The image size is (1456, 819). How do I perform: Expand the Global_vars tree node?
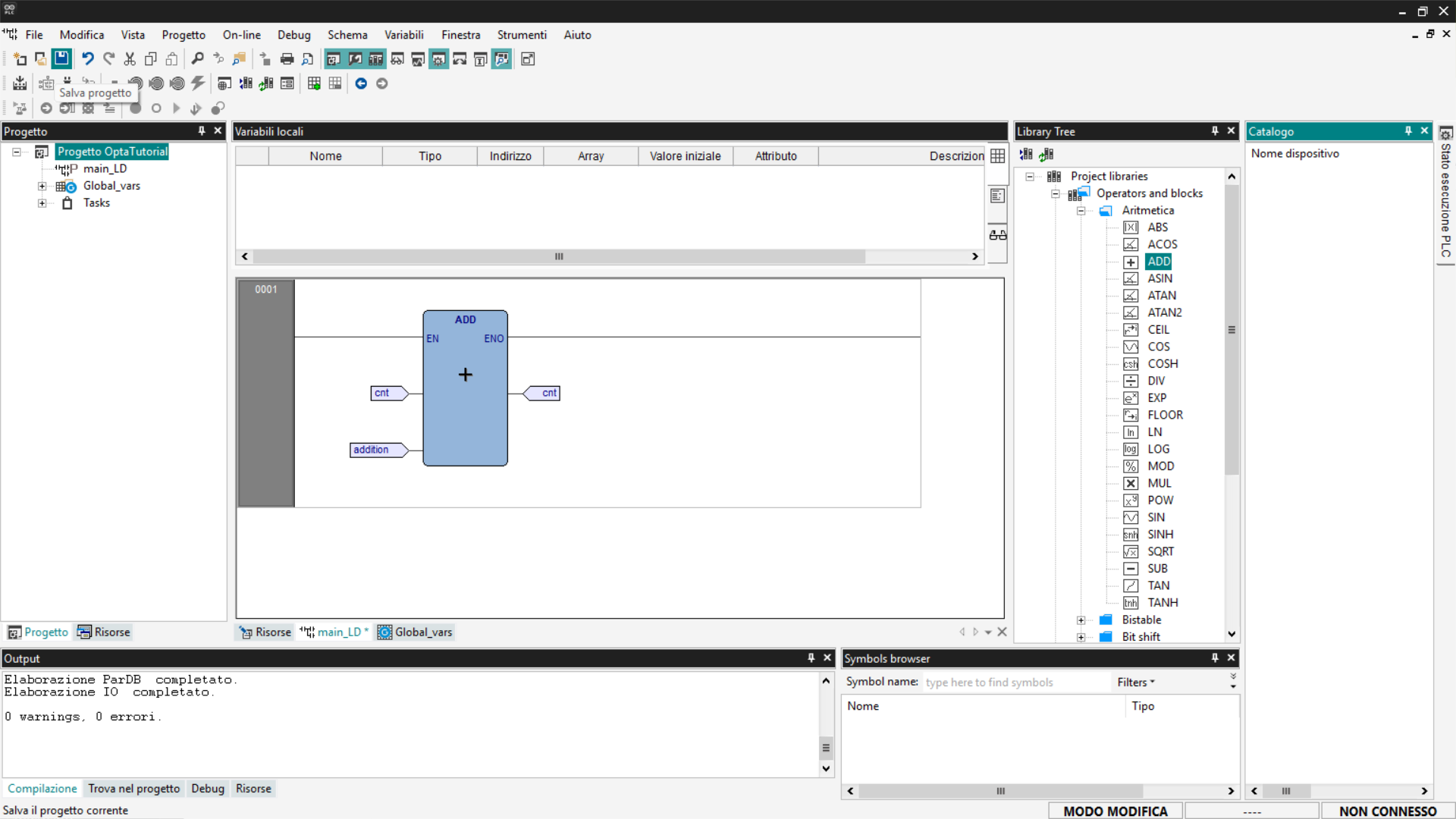[42, 186]
